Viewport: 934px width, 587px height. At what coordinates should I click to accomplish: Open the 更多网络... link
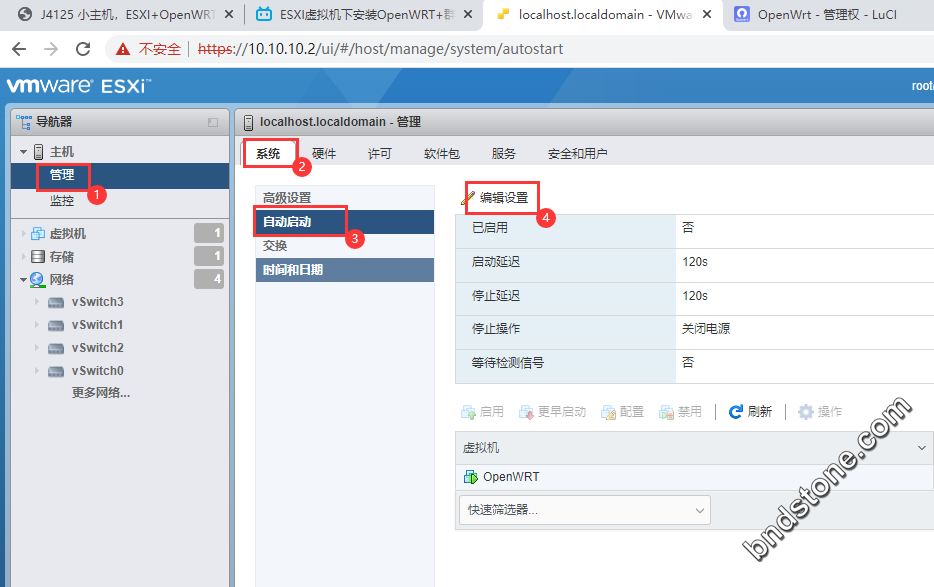click(x=101, y=393)
